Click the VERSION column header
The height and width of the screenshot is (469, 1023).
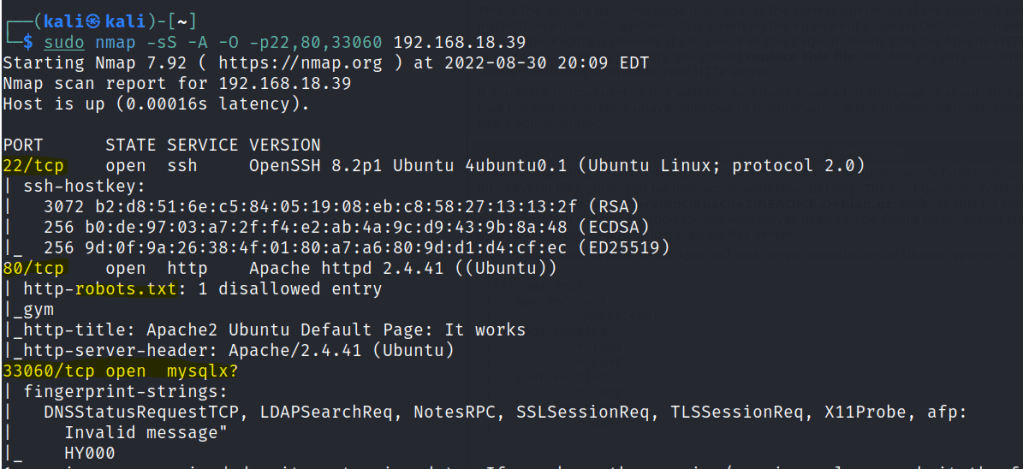[x=285, y=145]
